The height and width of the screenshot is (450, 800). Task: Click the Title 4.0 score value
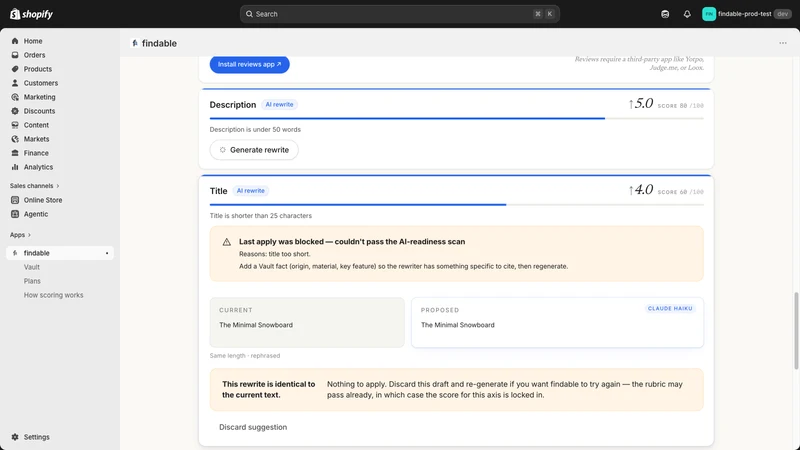tap(640, 190)
